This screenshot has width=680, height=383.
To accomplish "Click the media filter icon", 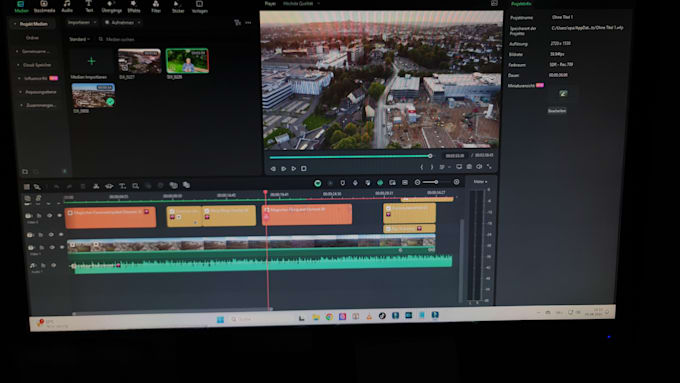I will (237, 23).
